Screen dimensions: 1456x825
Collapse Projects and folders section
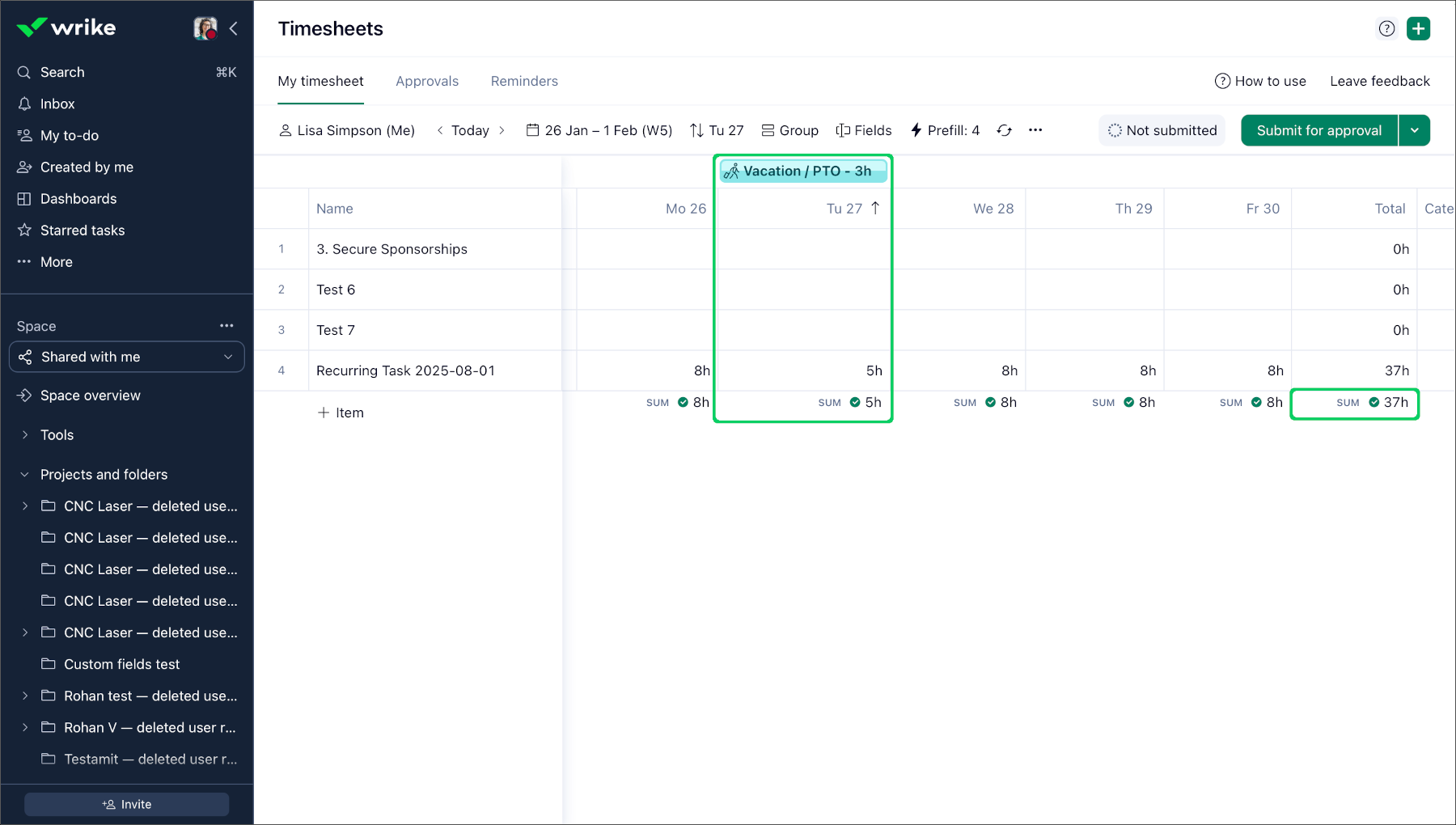click(x=25, y=475)
